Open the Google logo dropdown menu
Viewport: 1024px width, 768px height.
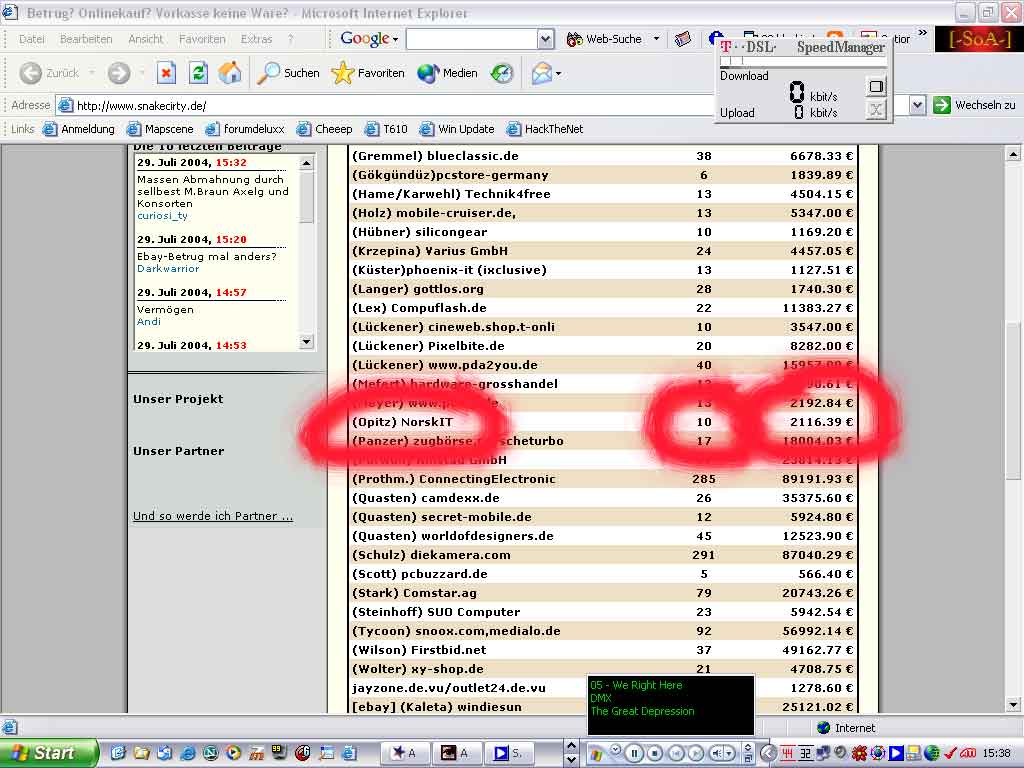point(369,39)
